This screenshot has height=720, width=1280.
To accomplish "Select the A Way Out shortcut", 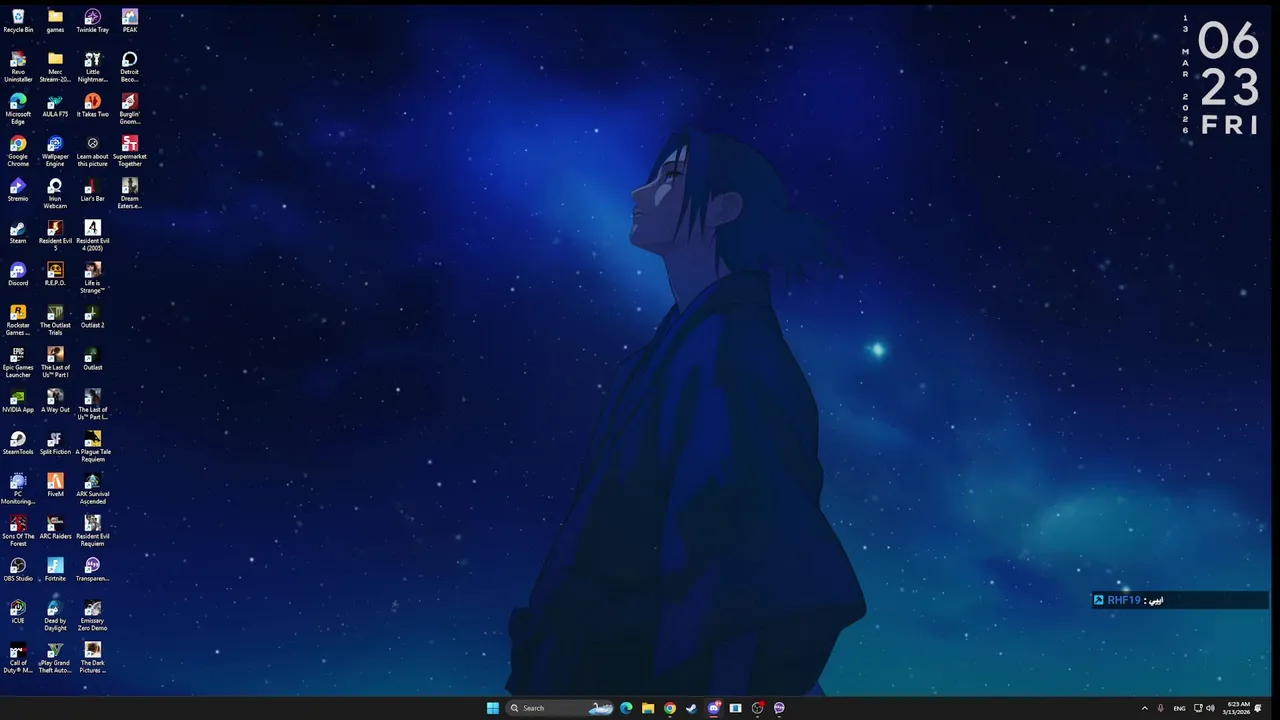I will (x=55, y=401).
